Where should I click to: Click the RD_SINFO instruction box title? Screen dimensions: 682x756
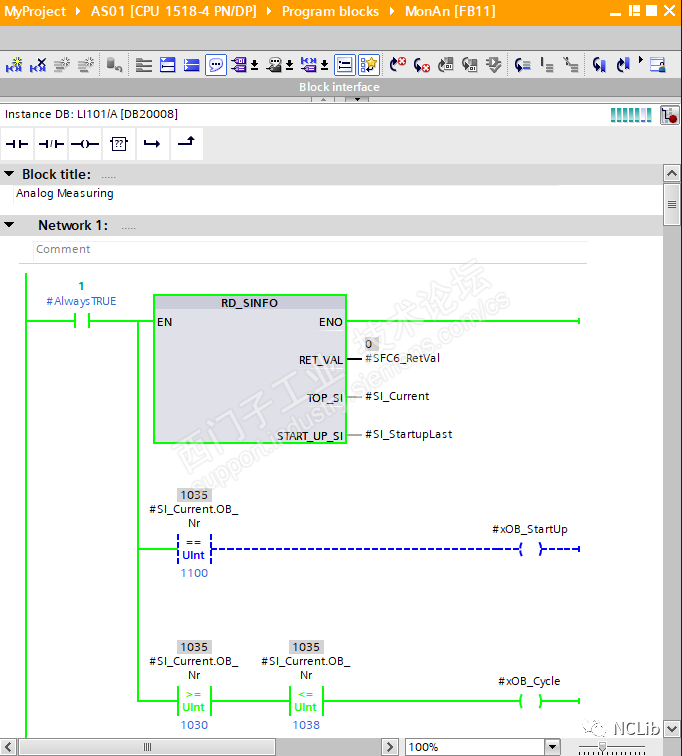point(249,303)
